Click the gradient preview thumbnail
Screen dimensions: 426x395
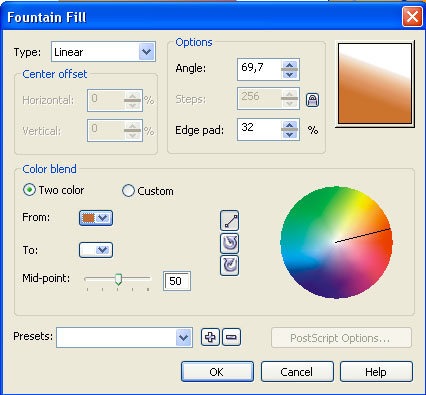pos(375,84)
